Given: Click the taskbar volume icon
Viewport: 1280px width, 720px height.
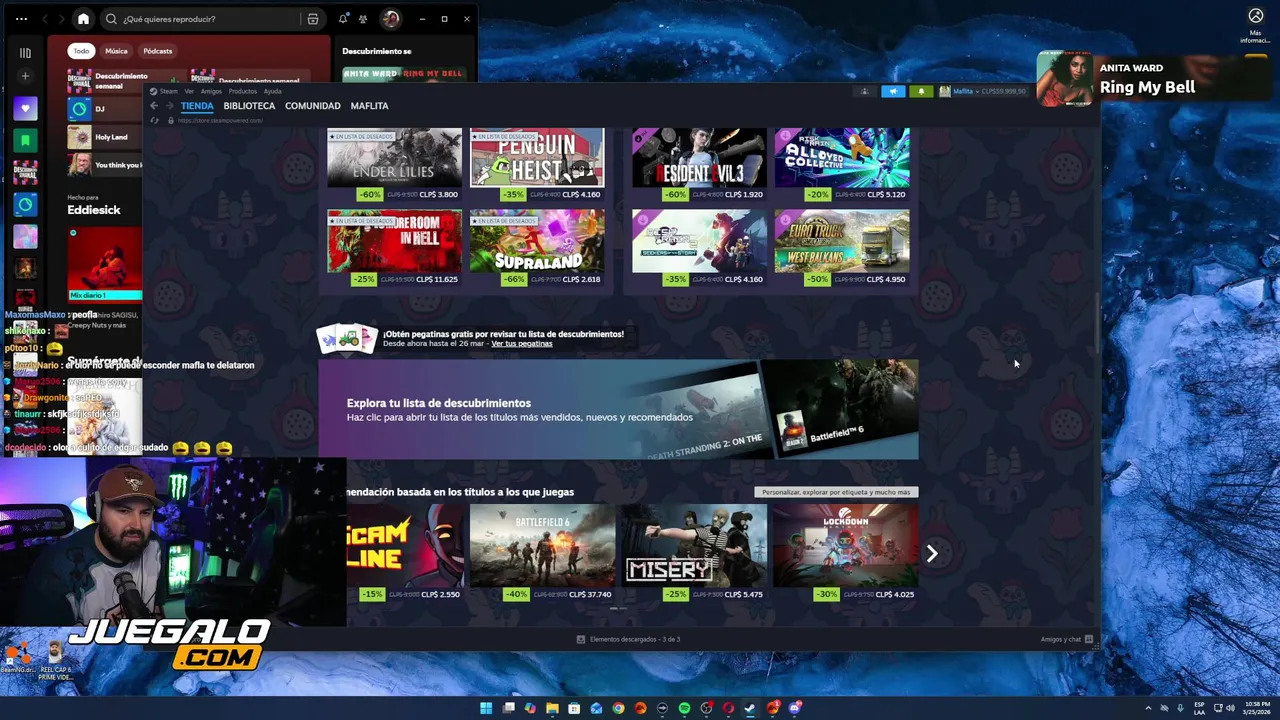Looking at the screenshot, I should pyautogui.click(x=1230, y=708).
